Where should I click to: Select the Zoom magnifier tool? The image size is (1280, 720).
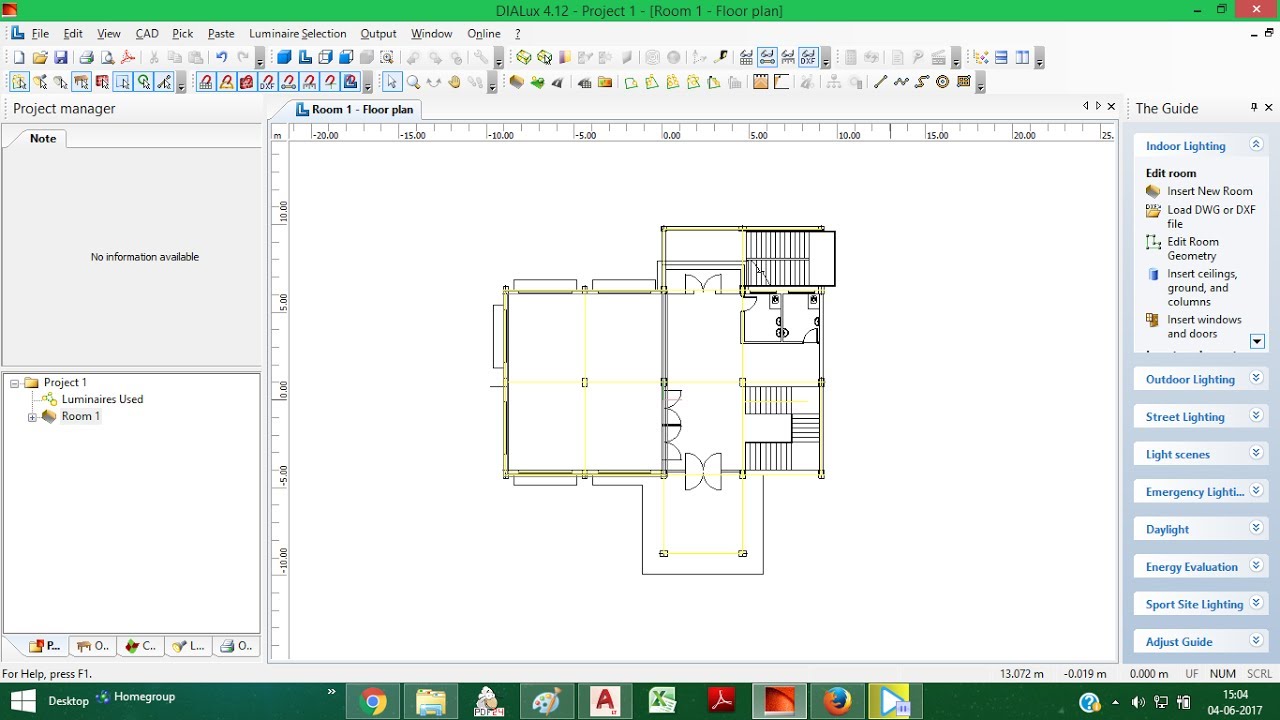[413, 82]
